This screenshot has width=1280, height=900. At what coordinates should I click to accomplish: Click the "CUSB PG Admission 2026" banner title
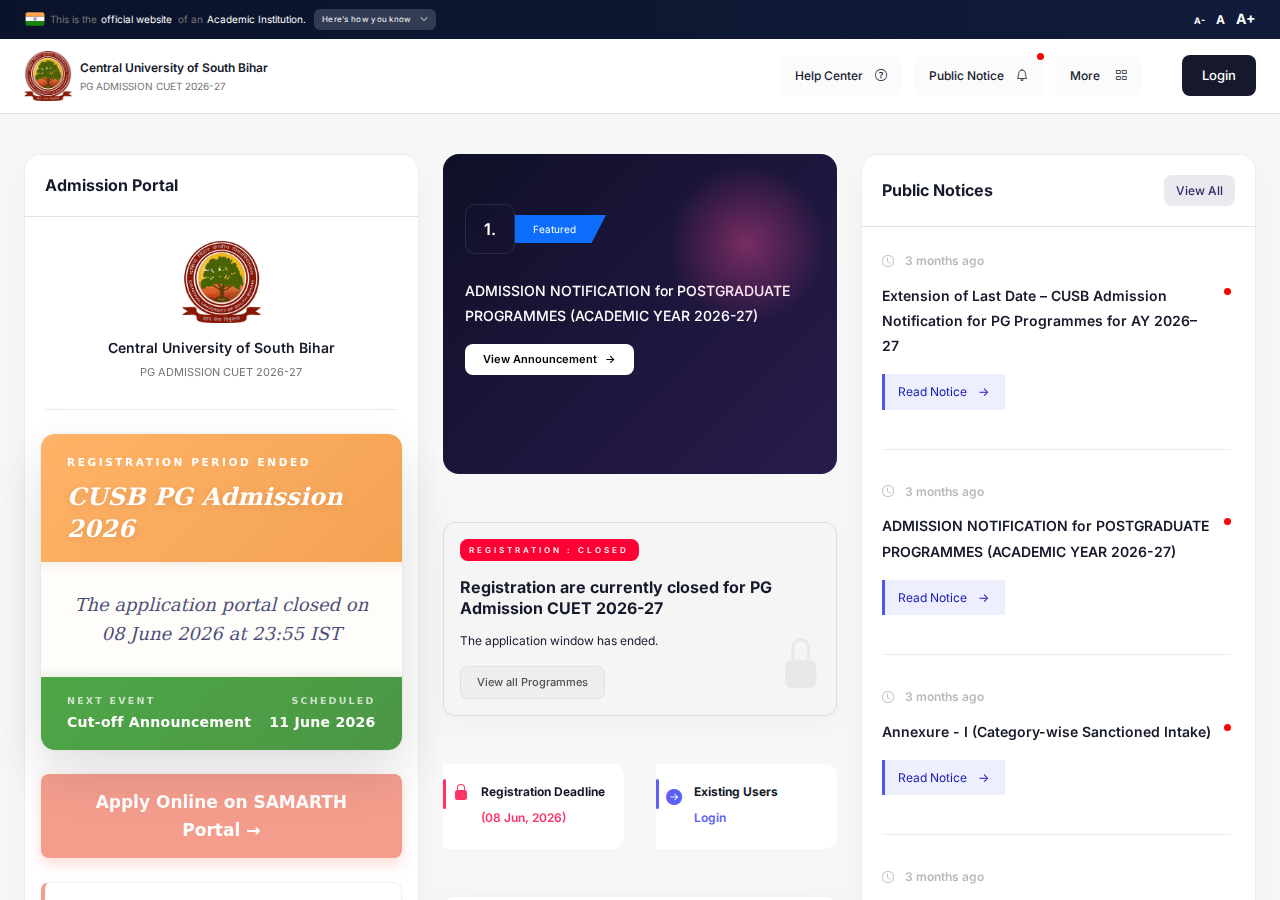click(x=206, y=512)
